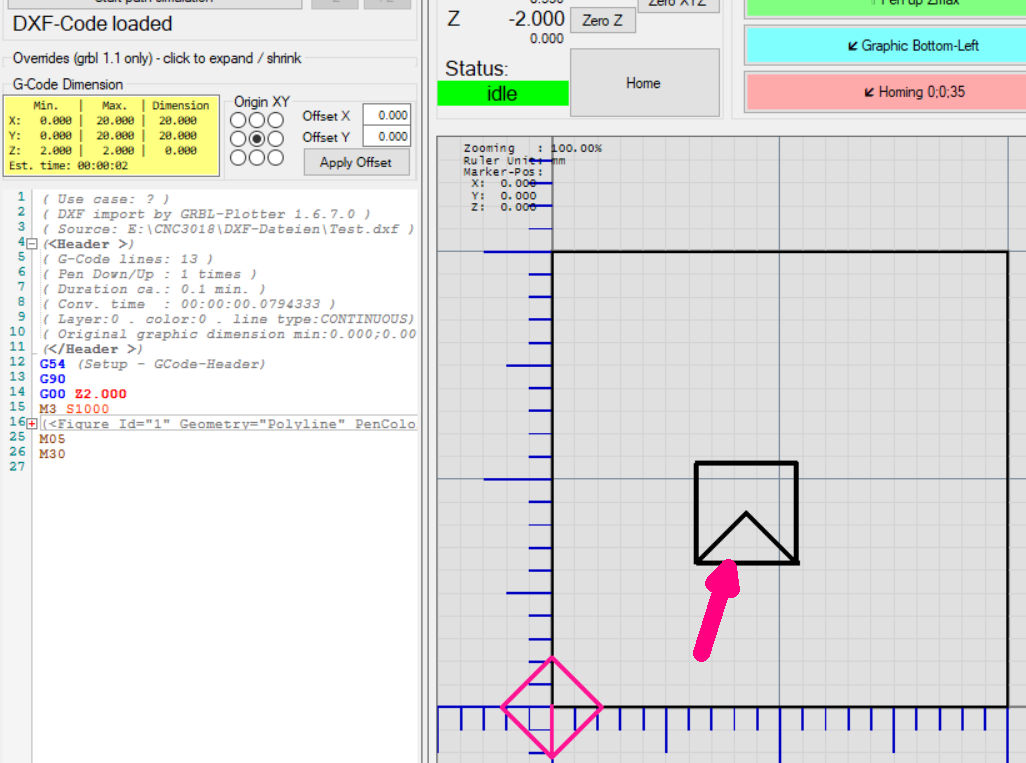Screen dimensions: 1026x763
Task: Select the checked center Origin XY radio
Action: pyautogui.click(x=257, y=139)
